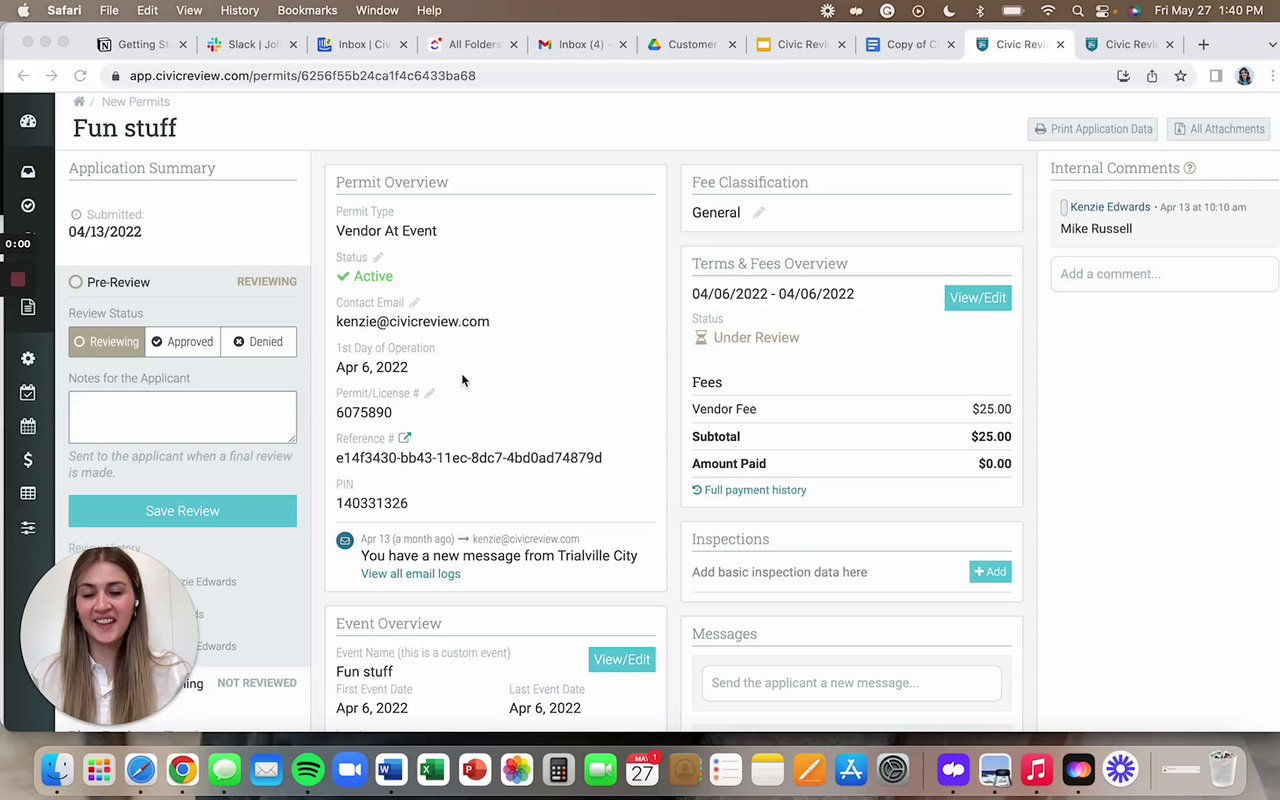Open a new browser tab with plus

tap(1203, 44)
